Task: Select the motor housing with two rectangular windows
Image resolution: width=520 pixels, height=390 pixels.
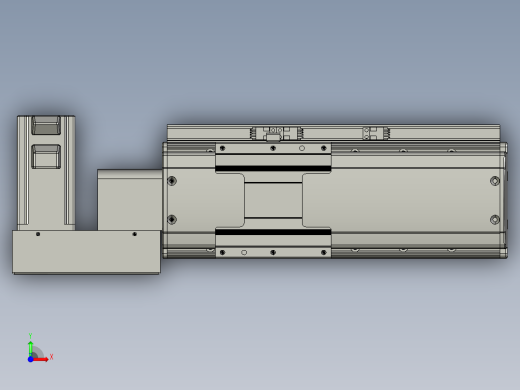Action: coord(46,173)
